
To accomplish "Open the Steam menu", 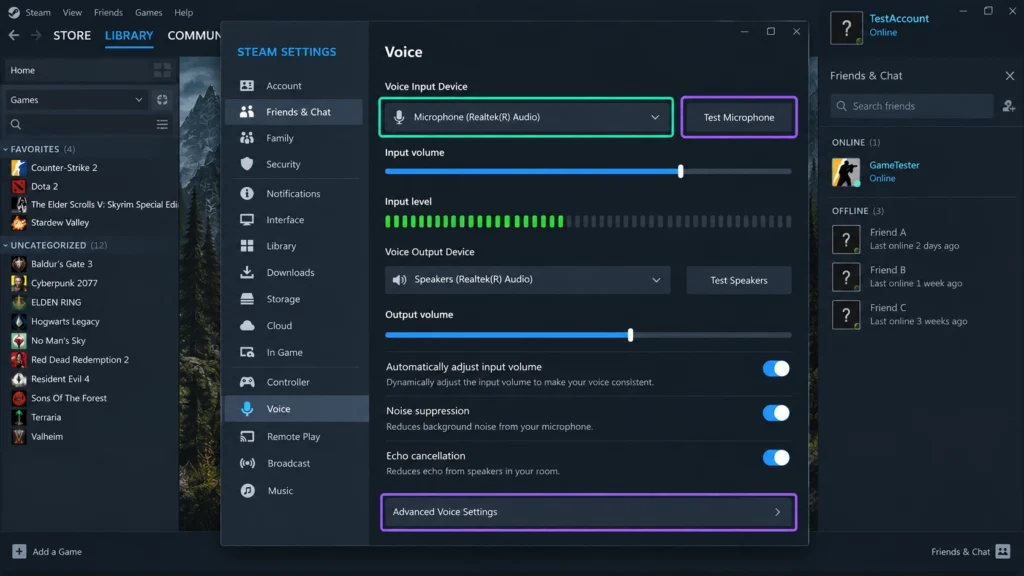I will click(38, 12).
